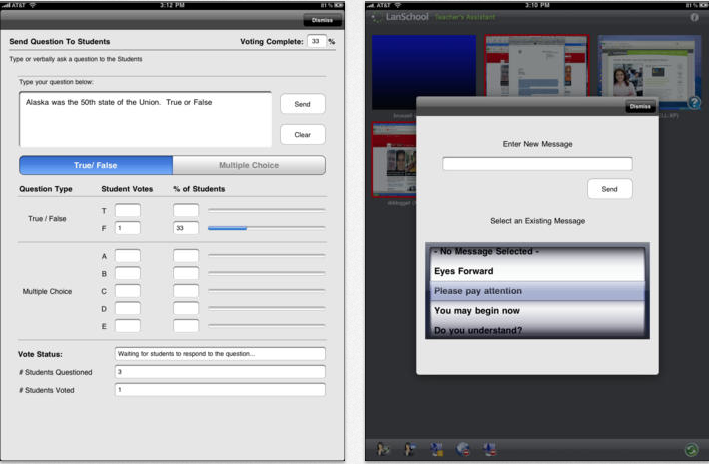The height and width of the screenshot is (464, 709).
Task: Select 'Eyes Forward' in message picker
Action: (537, 271)
